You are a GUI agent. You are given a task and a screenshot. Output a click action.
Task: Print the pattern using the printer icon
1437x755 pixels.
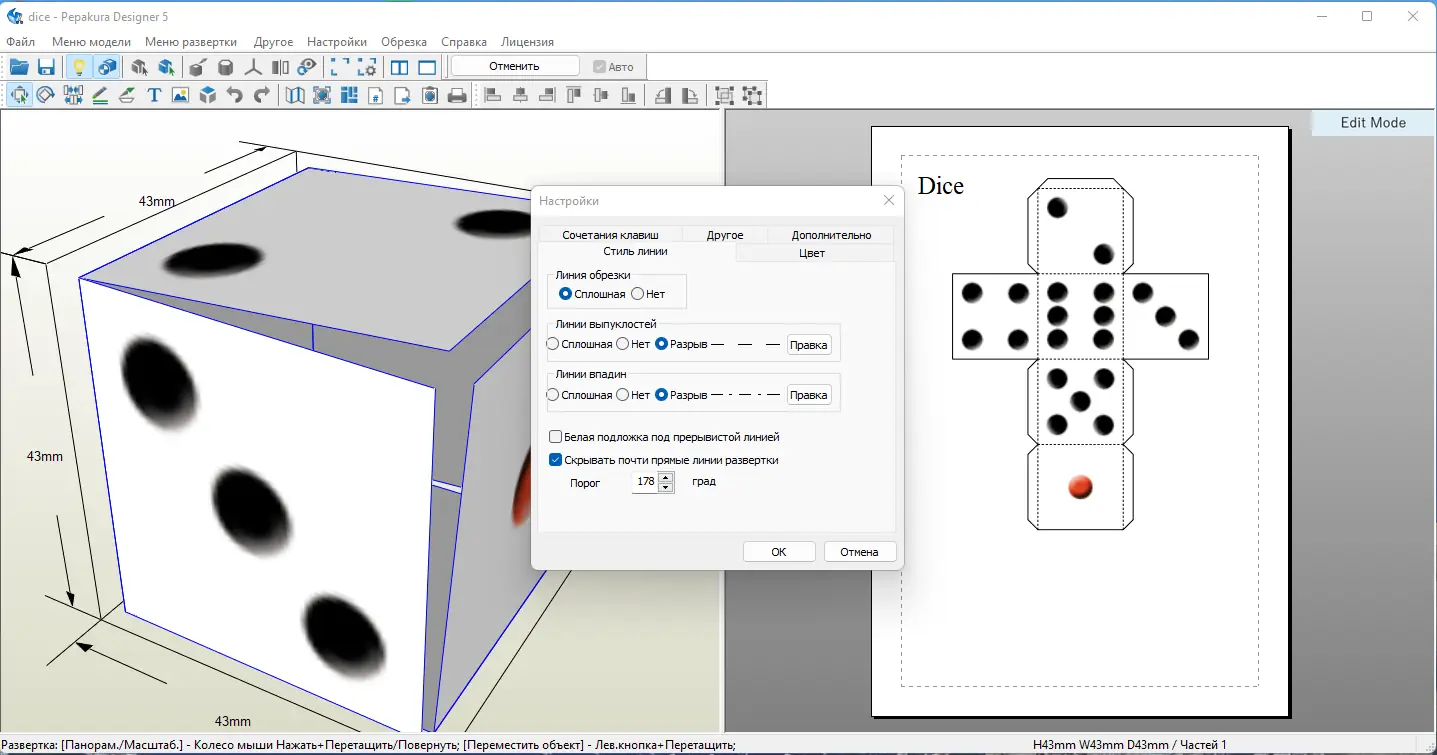click(x=457, y=95)
